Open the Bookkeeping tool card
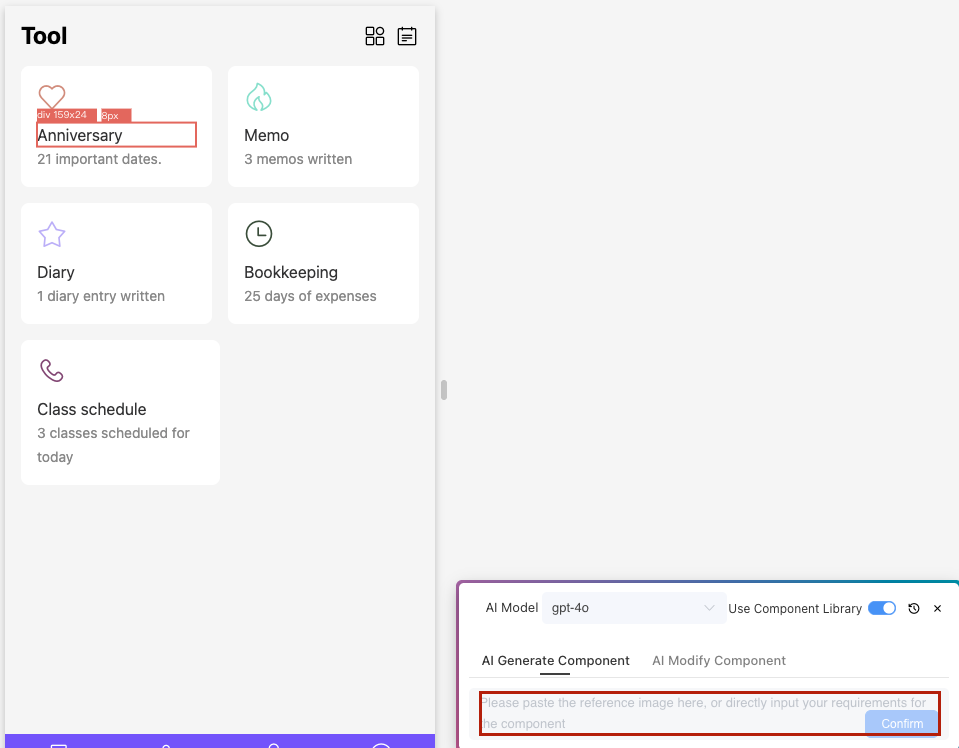The image size is (959, 748). [x=323, y=263]
